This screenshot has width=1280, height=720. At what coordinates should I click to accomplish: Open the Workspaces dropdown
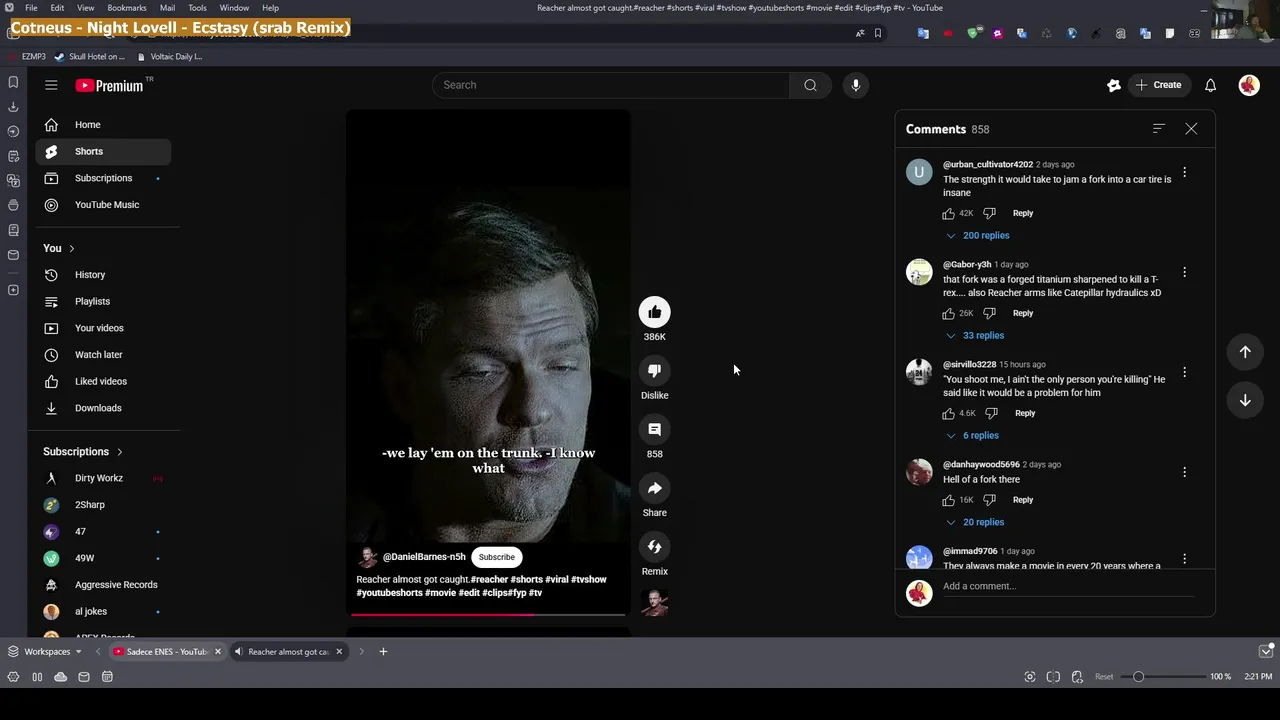[x=44, y=652]
